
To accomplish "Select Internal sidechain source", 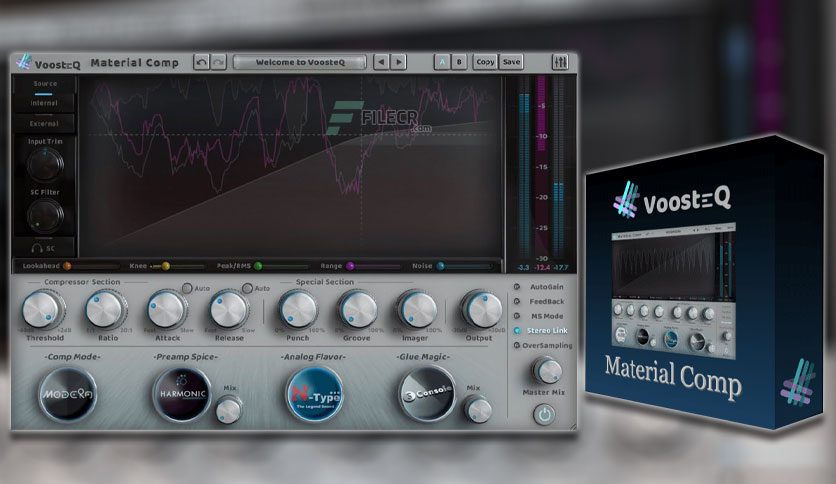I will pos(44,103).
